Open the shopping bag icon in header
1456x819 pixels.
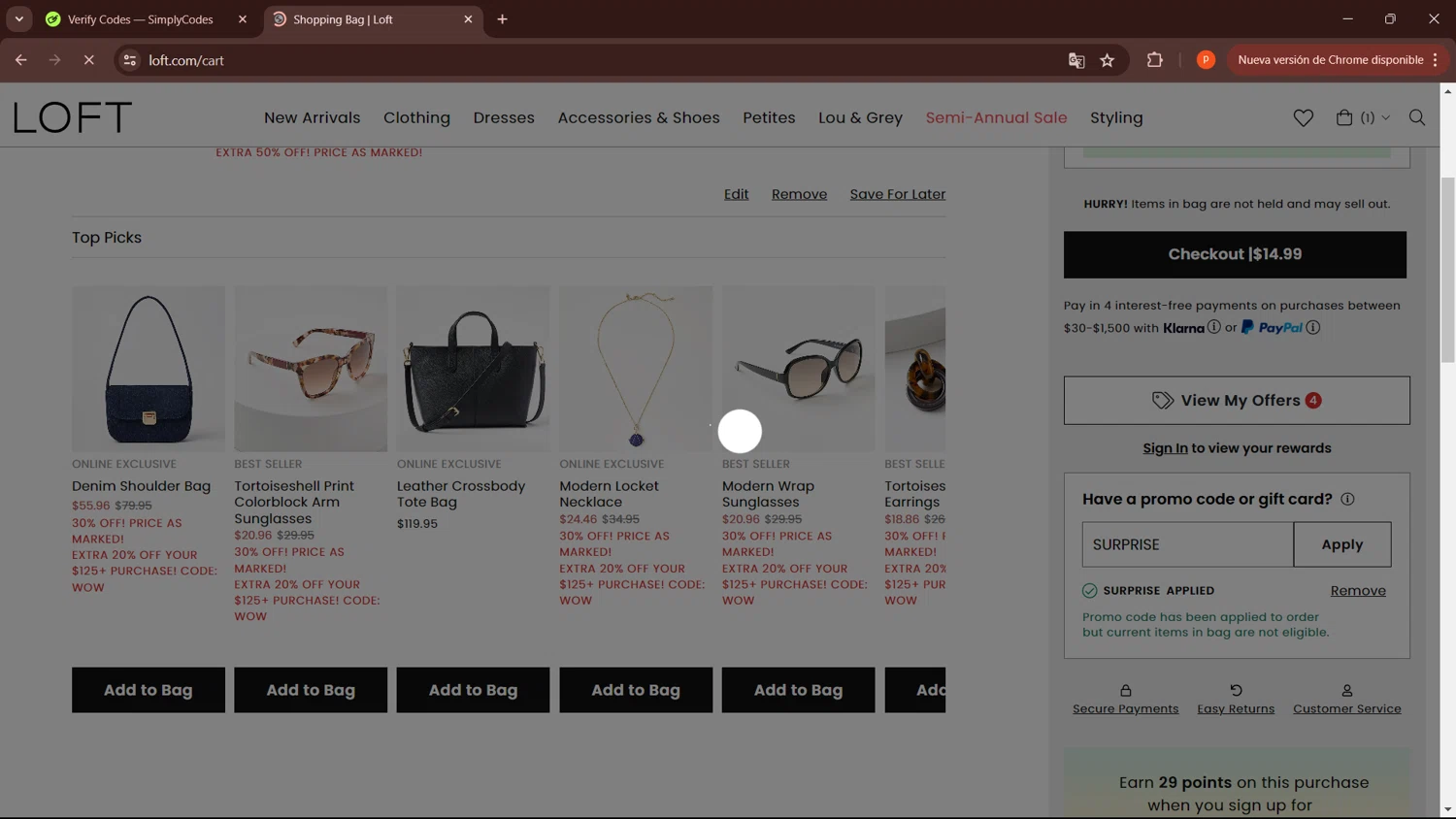click(x=1343, y=117)
